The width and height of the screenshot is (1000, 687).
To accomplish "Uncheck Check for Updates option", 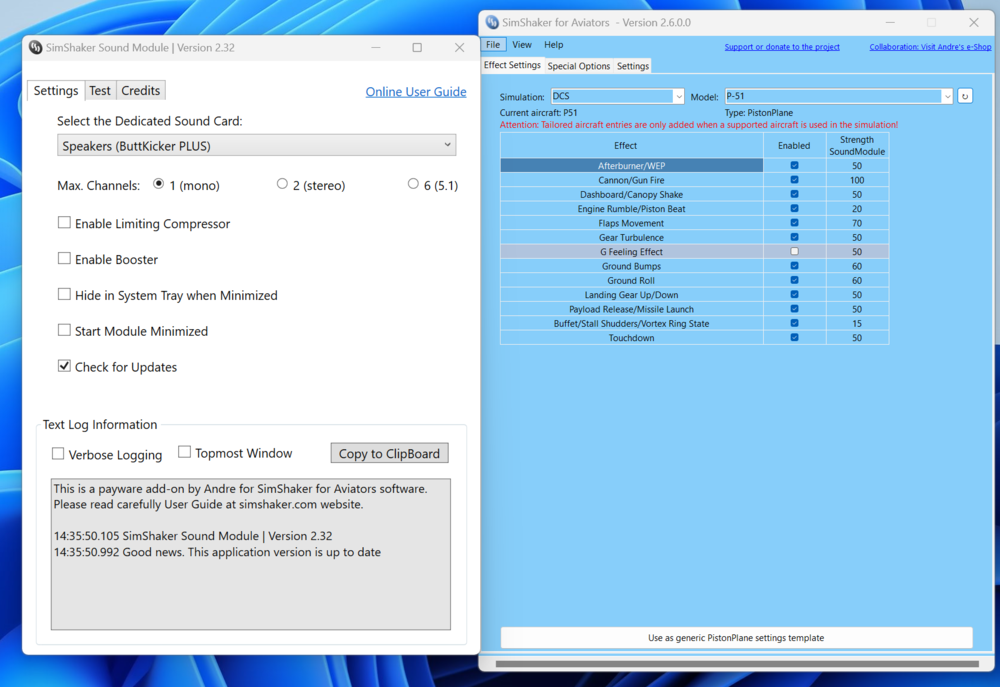I will 64,366.
